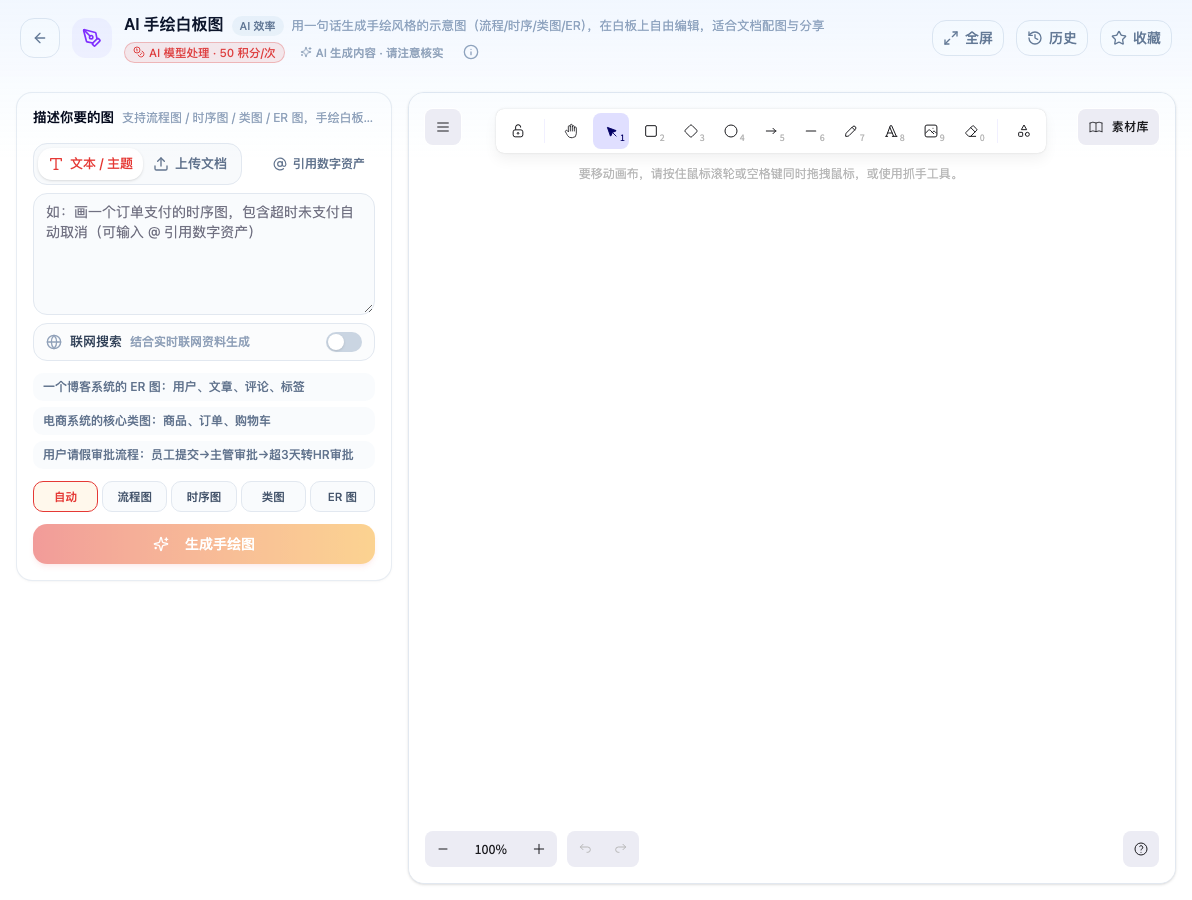Select the 时序图 diagram type
This screenshot has width=1192, height=900.
204,496
